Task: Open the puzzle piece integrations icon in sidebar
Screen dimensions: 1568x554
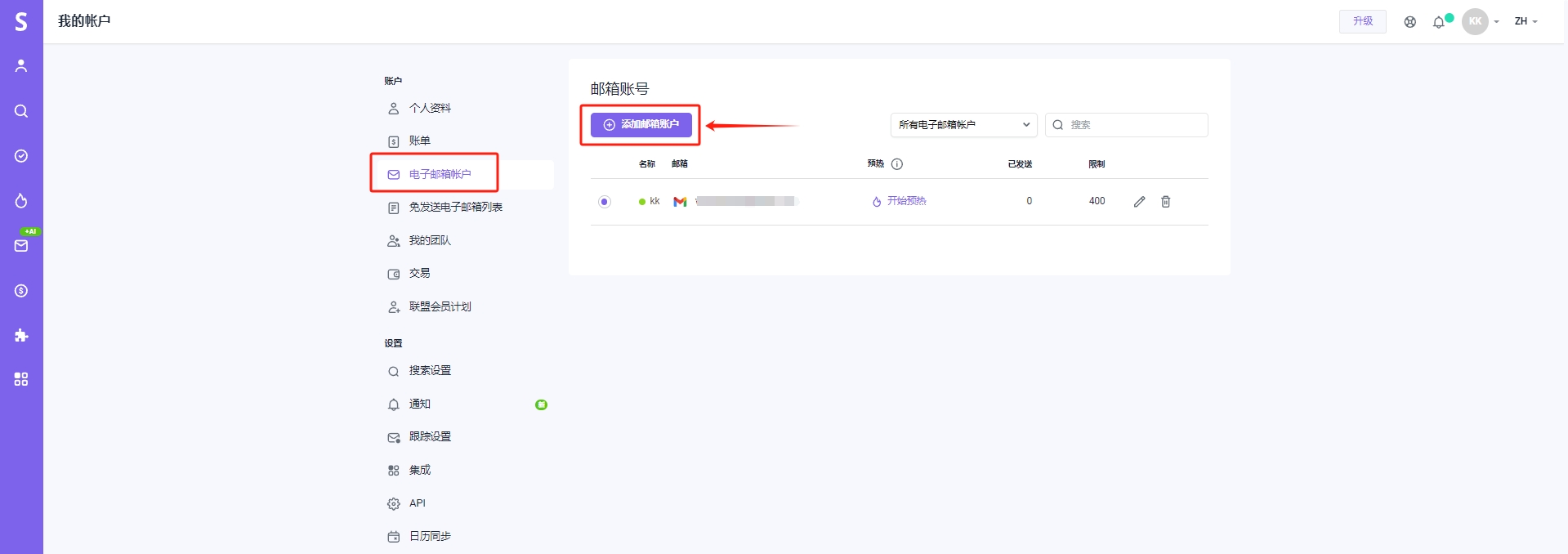Action: point(21,335)
